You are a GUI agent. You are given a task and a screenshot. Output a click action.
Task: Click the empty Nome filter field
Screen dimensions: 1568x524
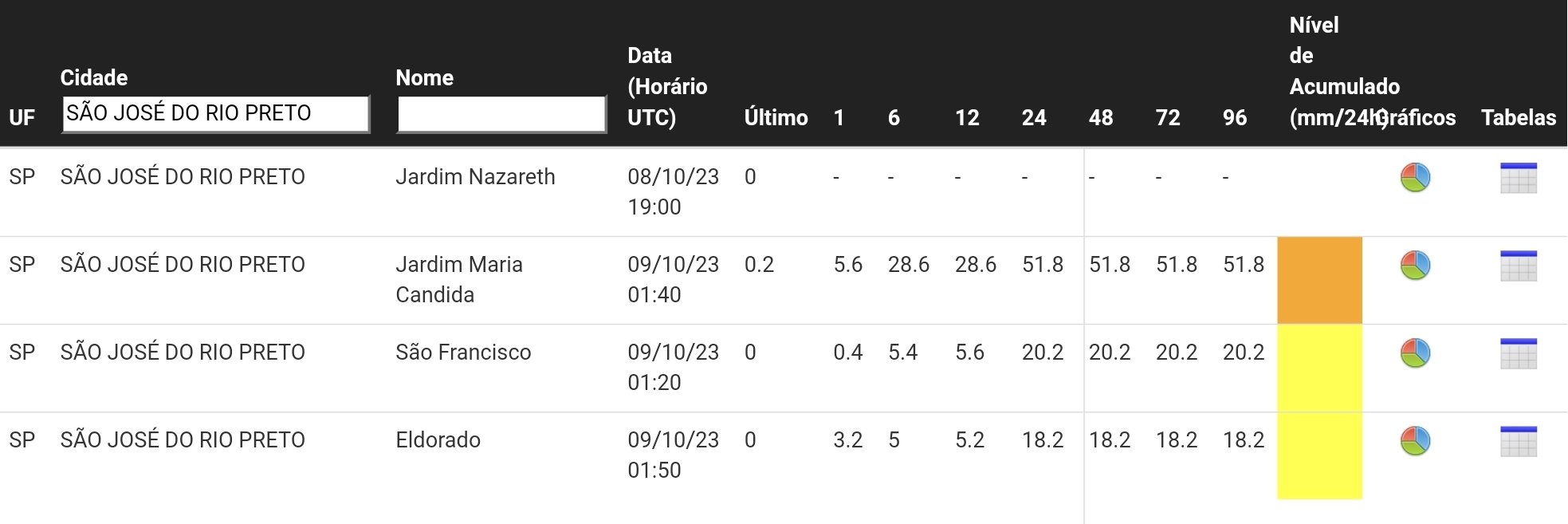point(501,114)
